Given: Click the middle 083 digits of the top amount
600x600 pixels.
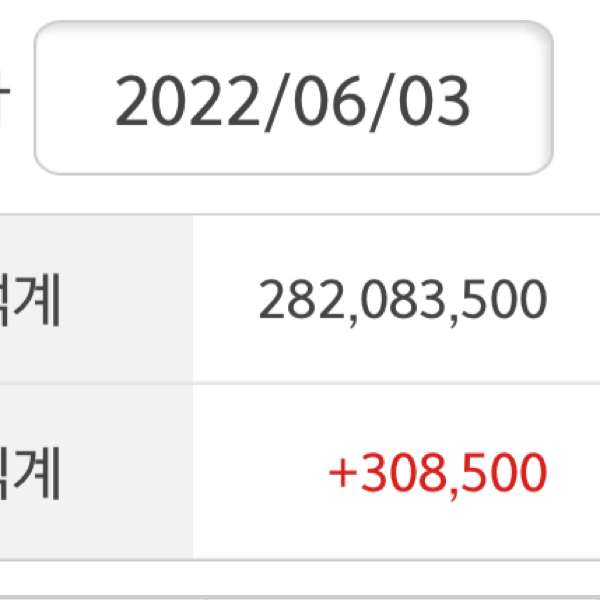Looking at the screenshot, I should point(401,300).
